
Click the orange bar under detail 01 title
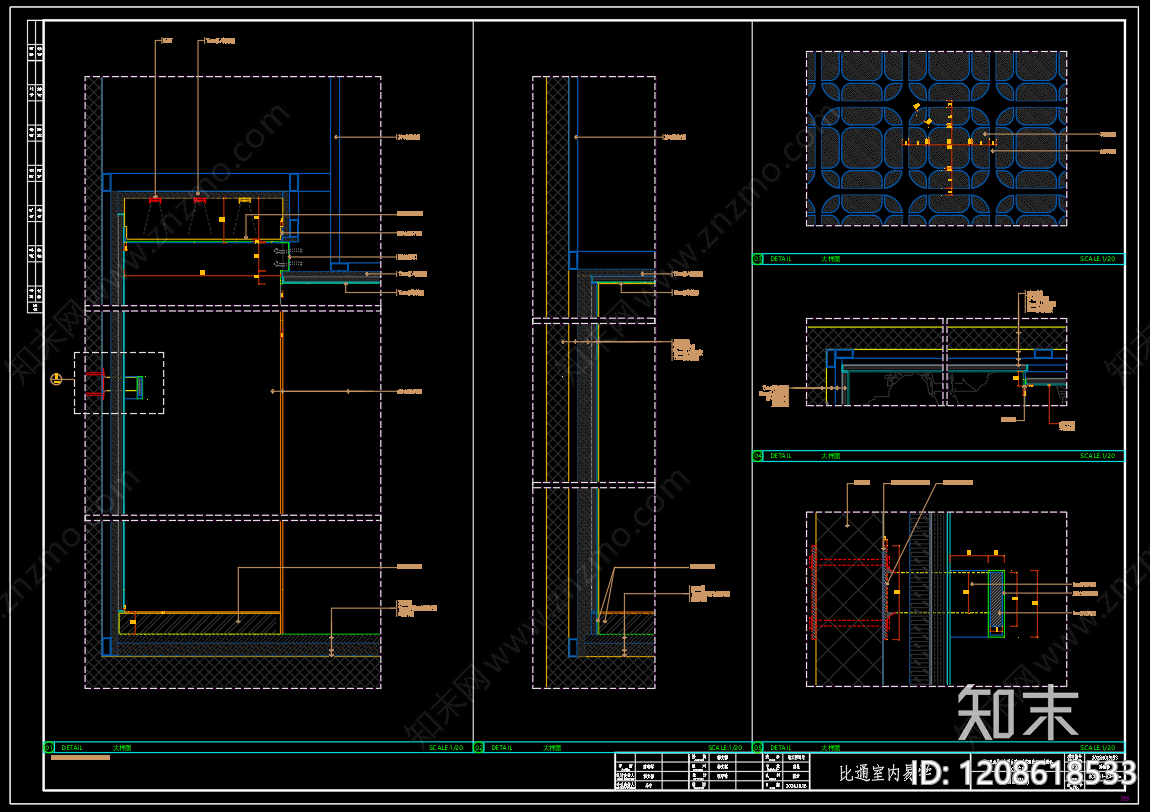tap(80, 758)
